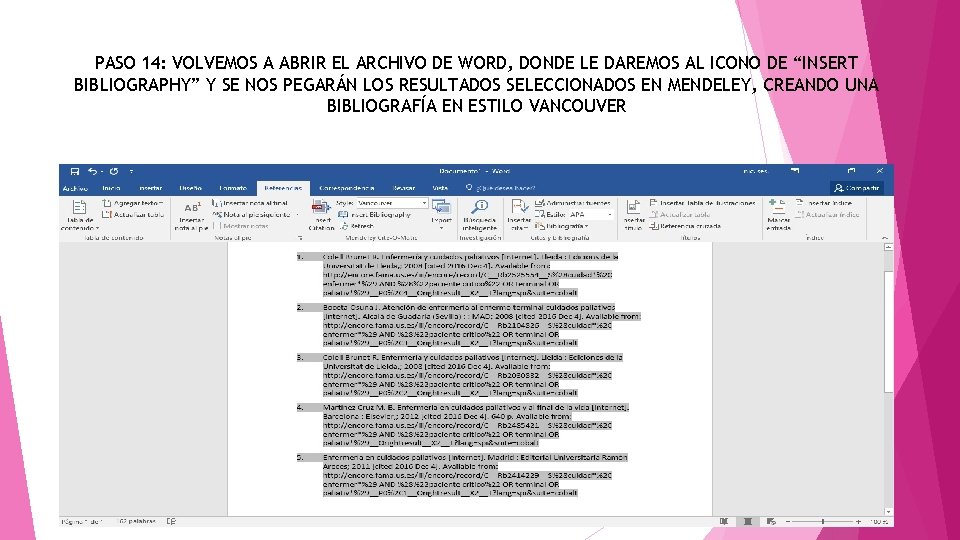Click the Redo/Repeat icon in the title bar

pyautogui.click(x=114, y=171)
